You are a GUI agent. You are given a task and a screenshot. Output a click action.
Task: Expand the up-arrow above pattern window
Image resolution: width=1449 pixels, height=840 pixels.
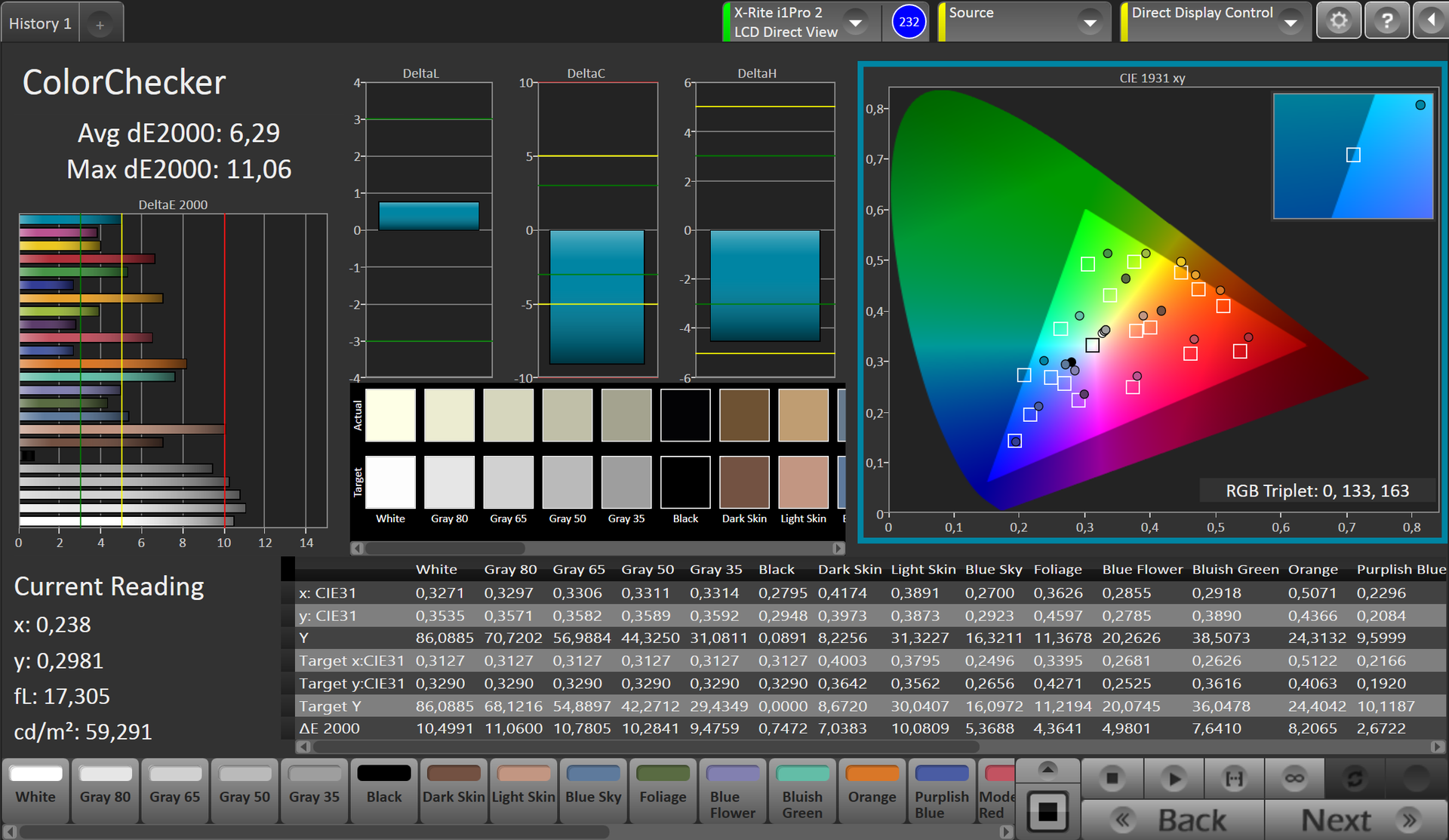(x=1047, y=769)
